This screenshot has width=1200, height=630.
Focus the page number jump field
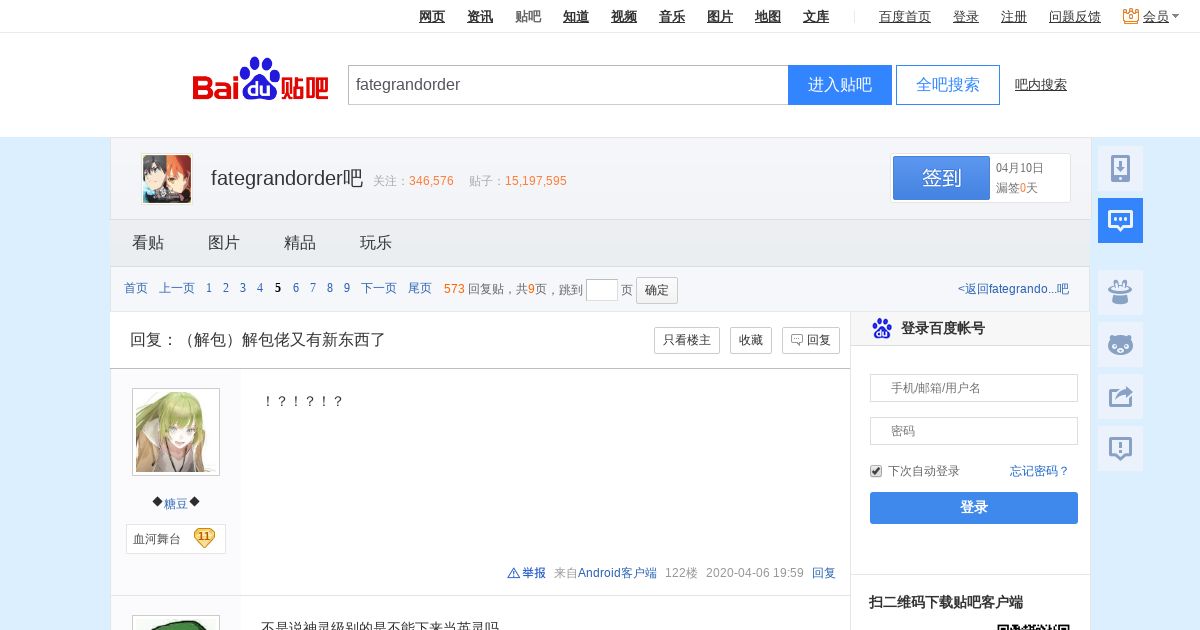coord(602,290)
